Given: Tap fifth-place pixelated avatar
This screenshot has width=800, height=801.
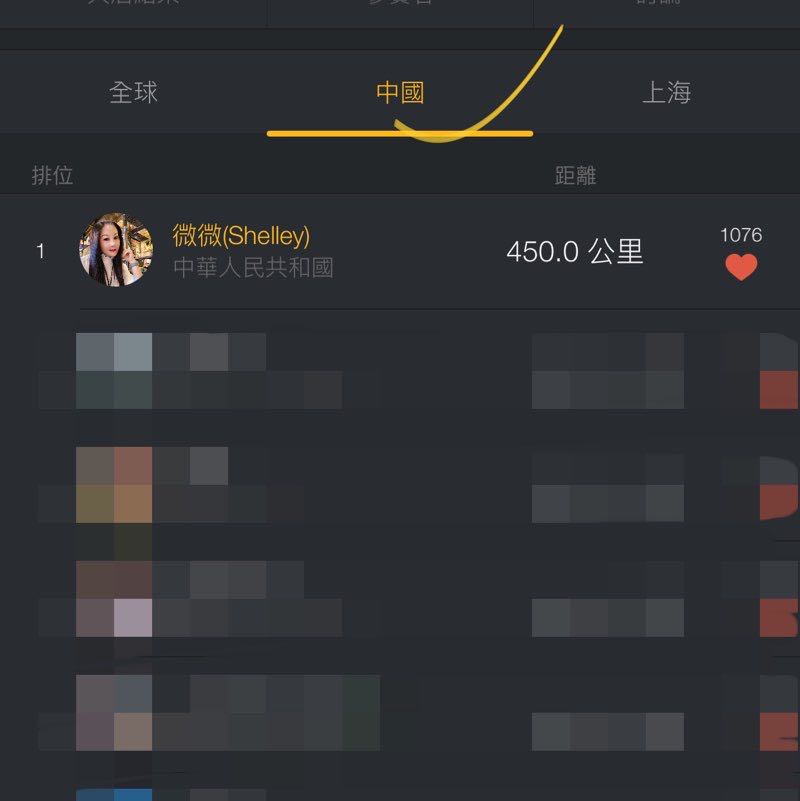Looking at the screenshot, I should tap(114, 713).
